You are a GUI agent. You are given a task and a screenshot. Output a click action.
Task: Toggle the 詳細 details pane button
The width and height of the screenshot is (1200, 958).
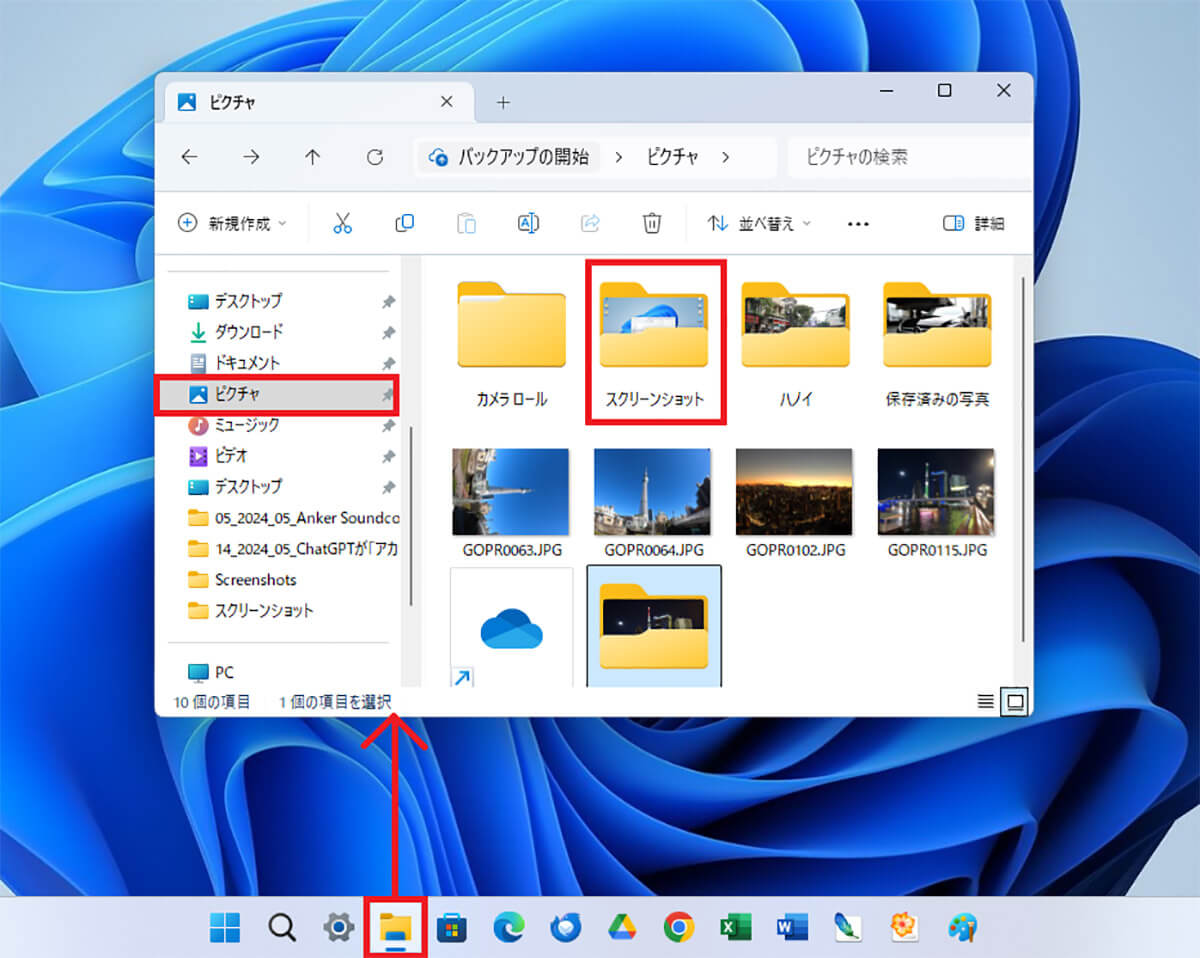tap(973, 224)
